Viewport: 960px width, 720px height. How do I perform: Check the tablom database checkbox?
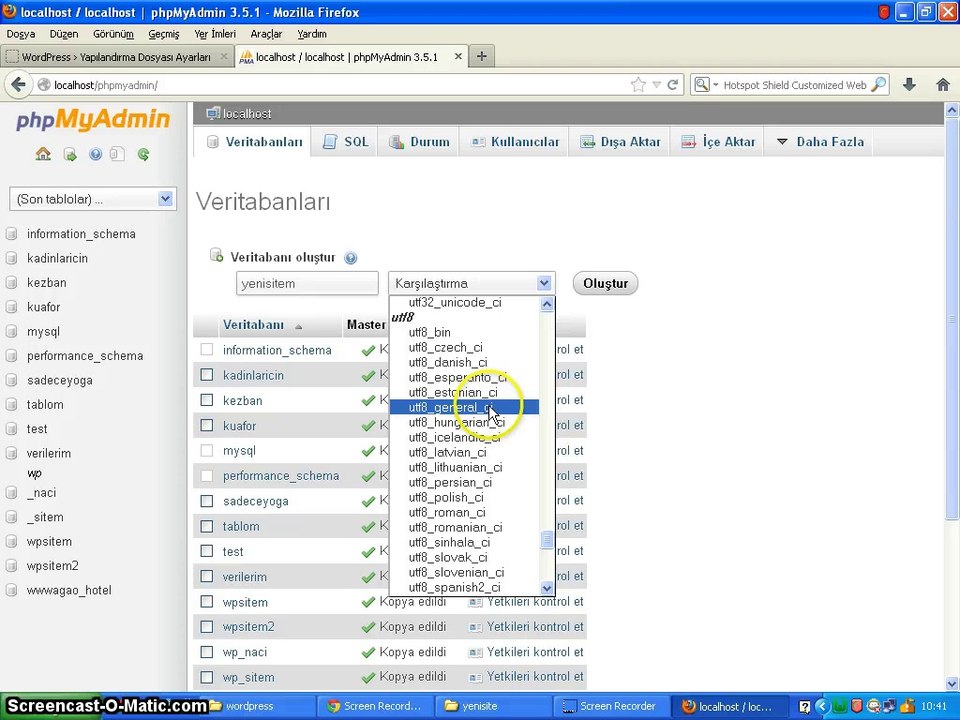point(207,526)
